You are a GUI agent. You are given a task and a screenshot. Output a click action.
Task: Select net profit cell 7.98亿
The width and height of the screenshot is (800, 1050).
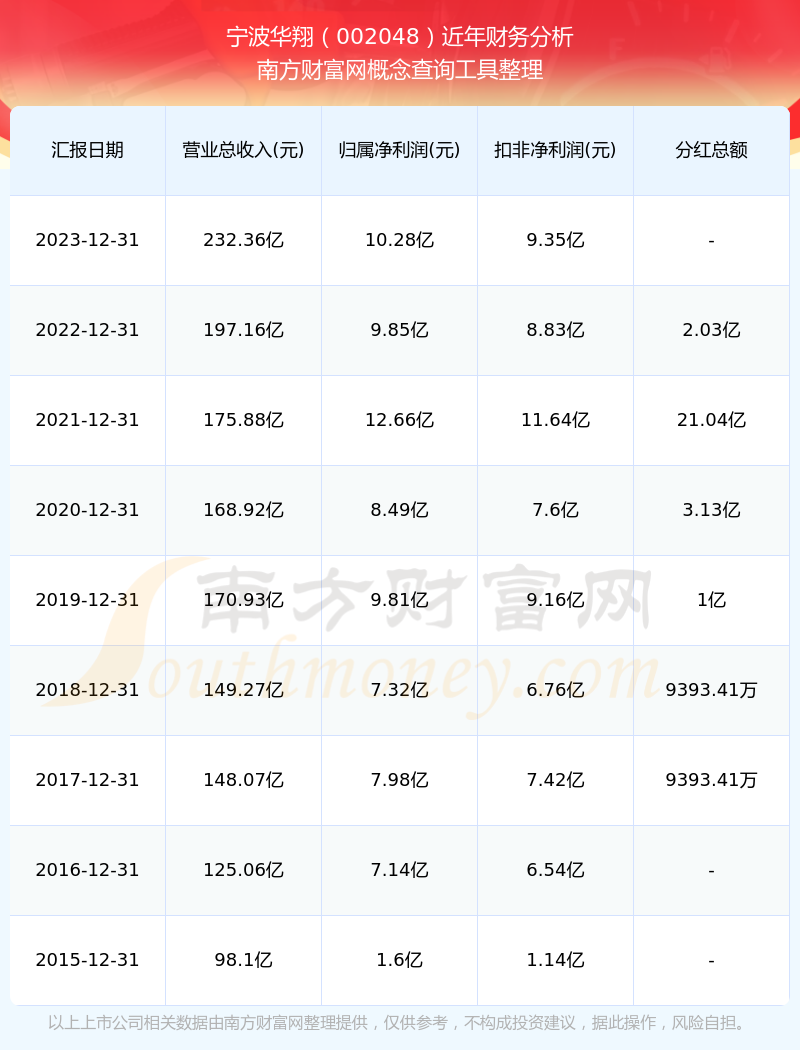click(400, 780)
